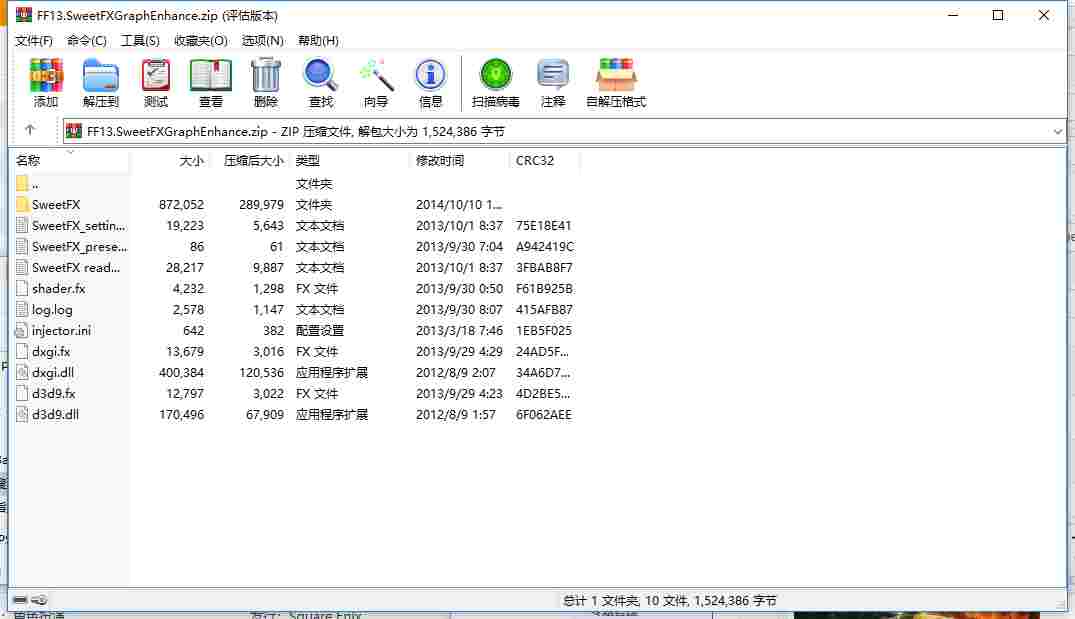
Task: Select the SweetFX folder icon
Action: click(x=22, y=204)
